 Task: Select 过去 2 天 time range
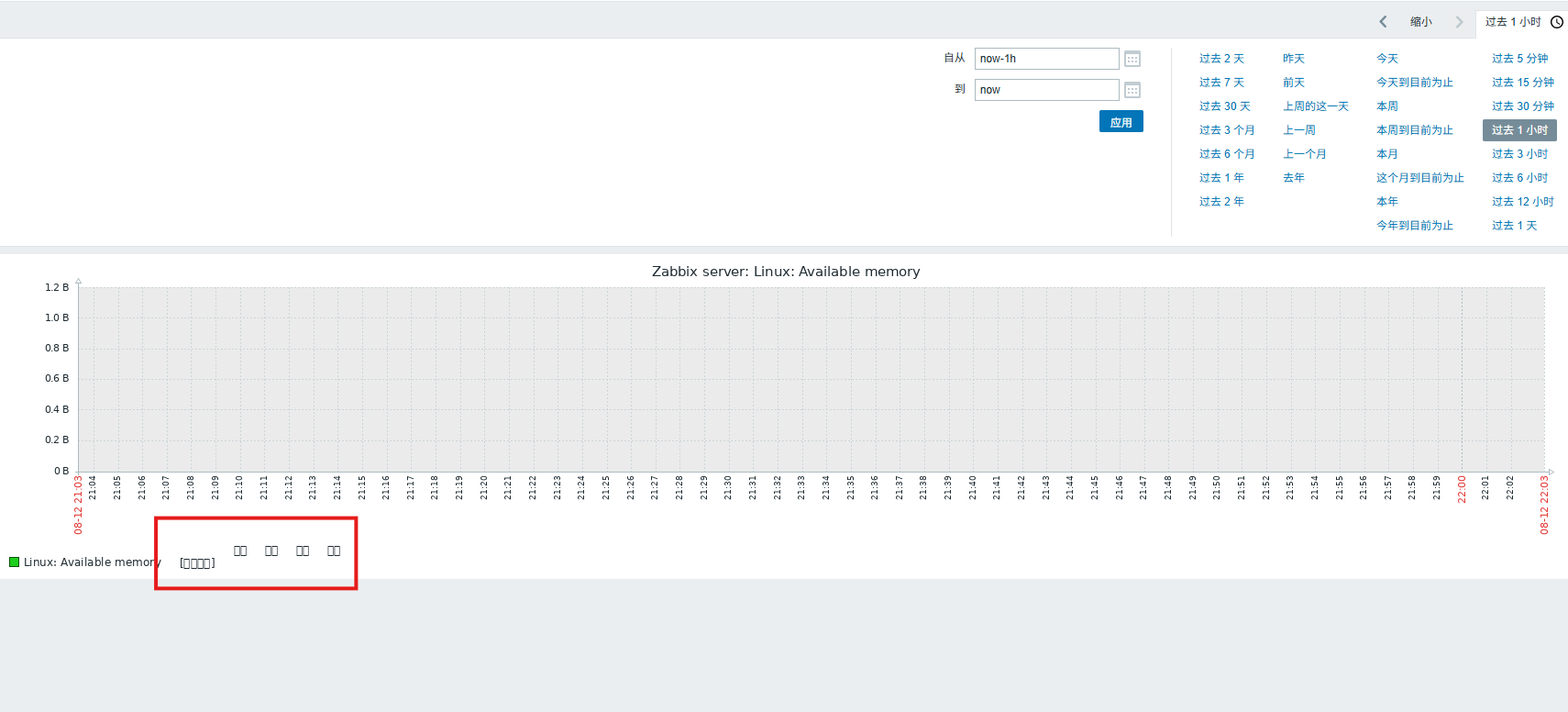coord(1221,59)
